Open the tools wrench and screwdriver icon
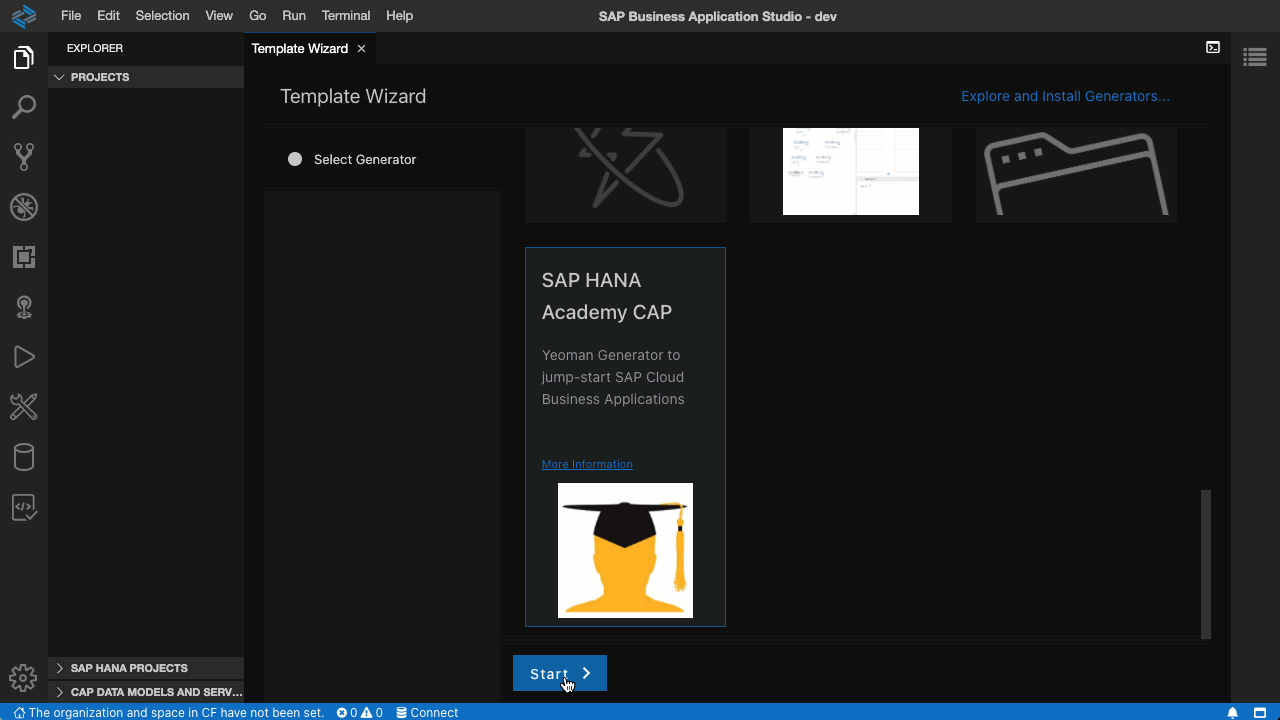1280x720 pixels. pyautogui.click(x=24, y=407)
